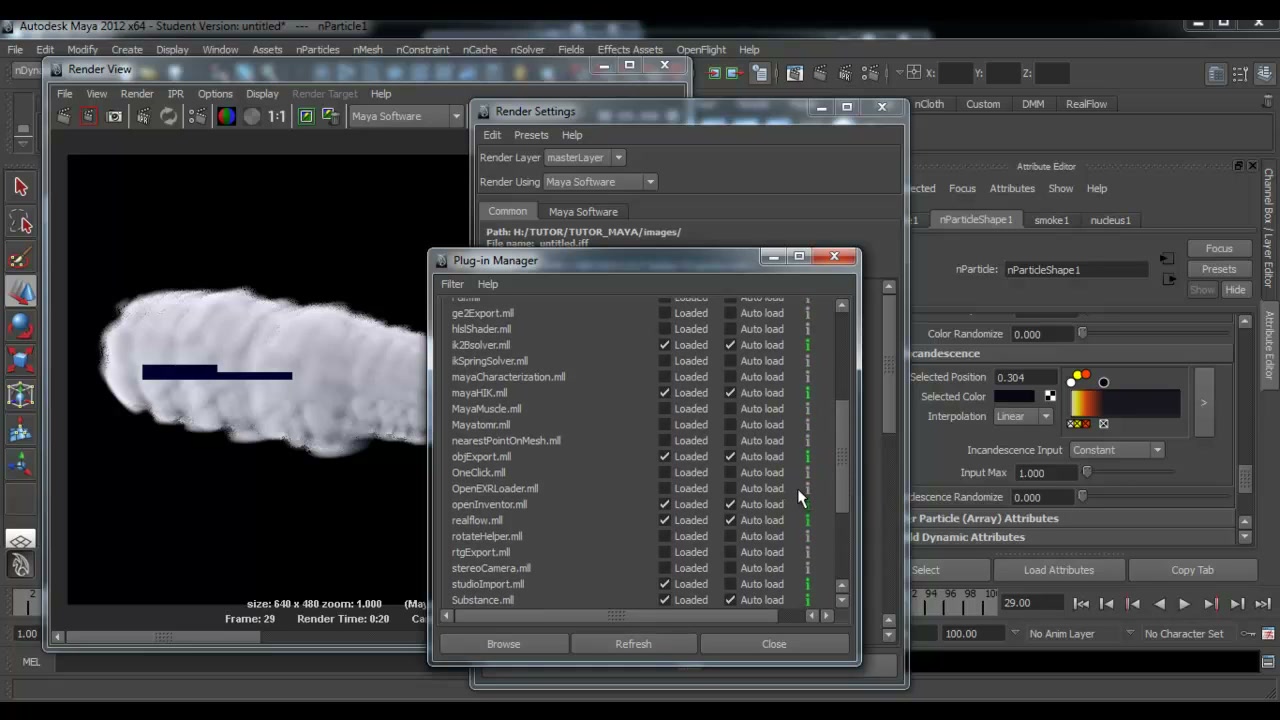Open Render Using Maya Software dropdown
Screen dimensions: 1280x720
[x=600, y=182]
